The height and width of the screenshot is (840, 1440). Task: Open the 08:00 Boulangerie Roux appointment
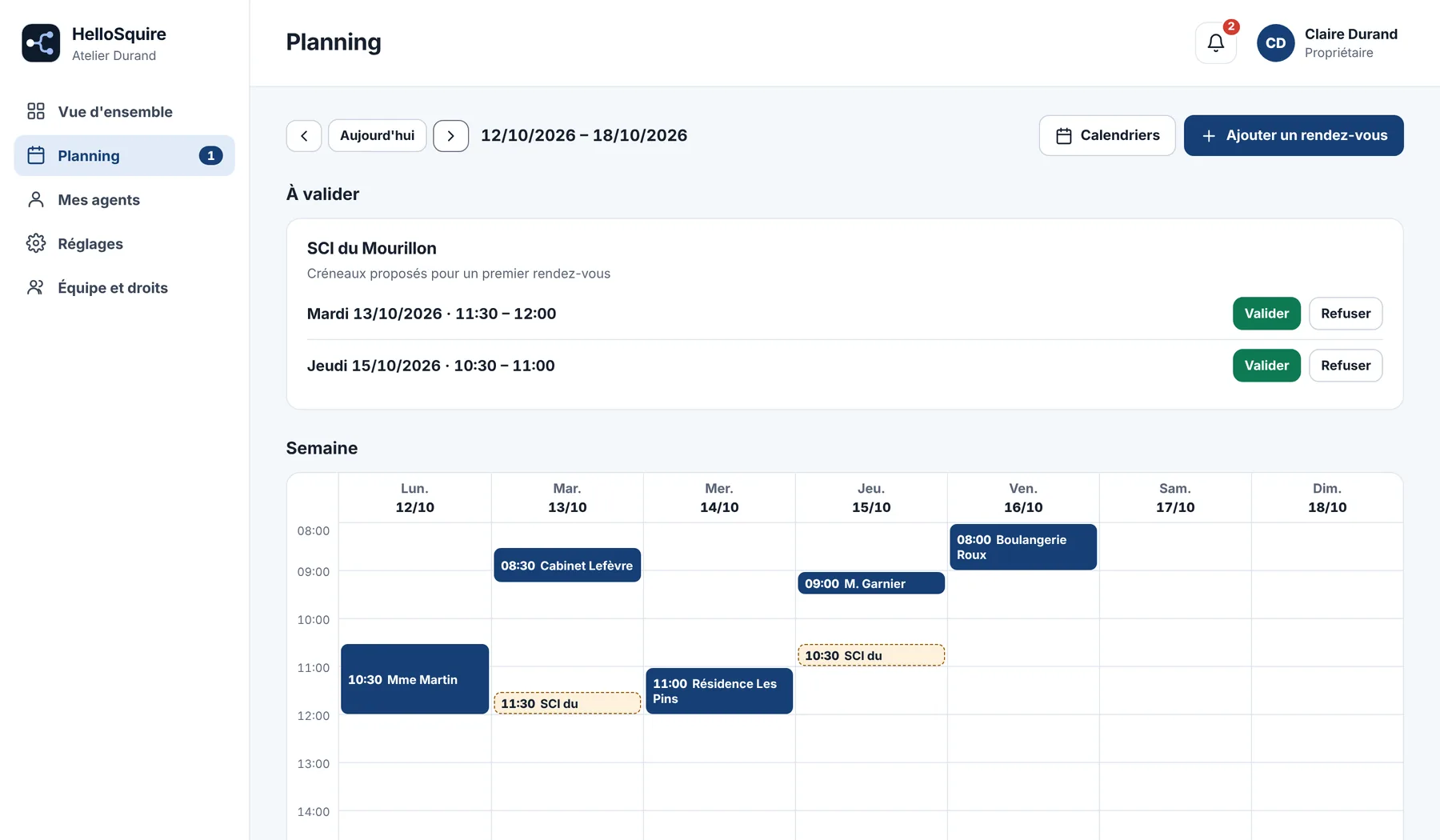click(x=1023, y=547)
